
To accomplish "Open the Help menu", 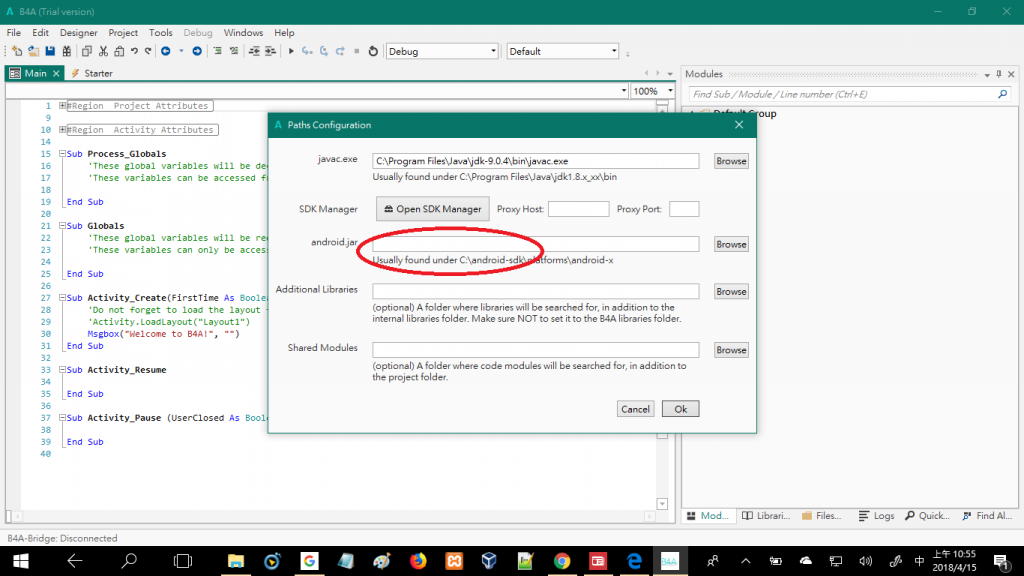I will tap(284, 33).
